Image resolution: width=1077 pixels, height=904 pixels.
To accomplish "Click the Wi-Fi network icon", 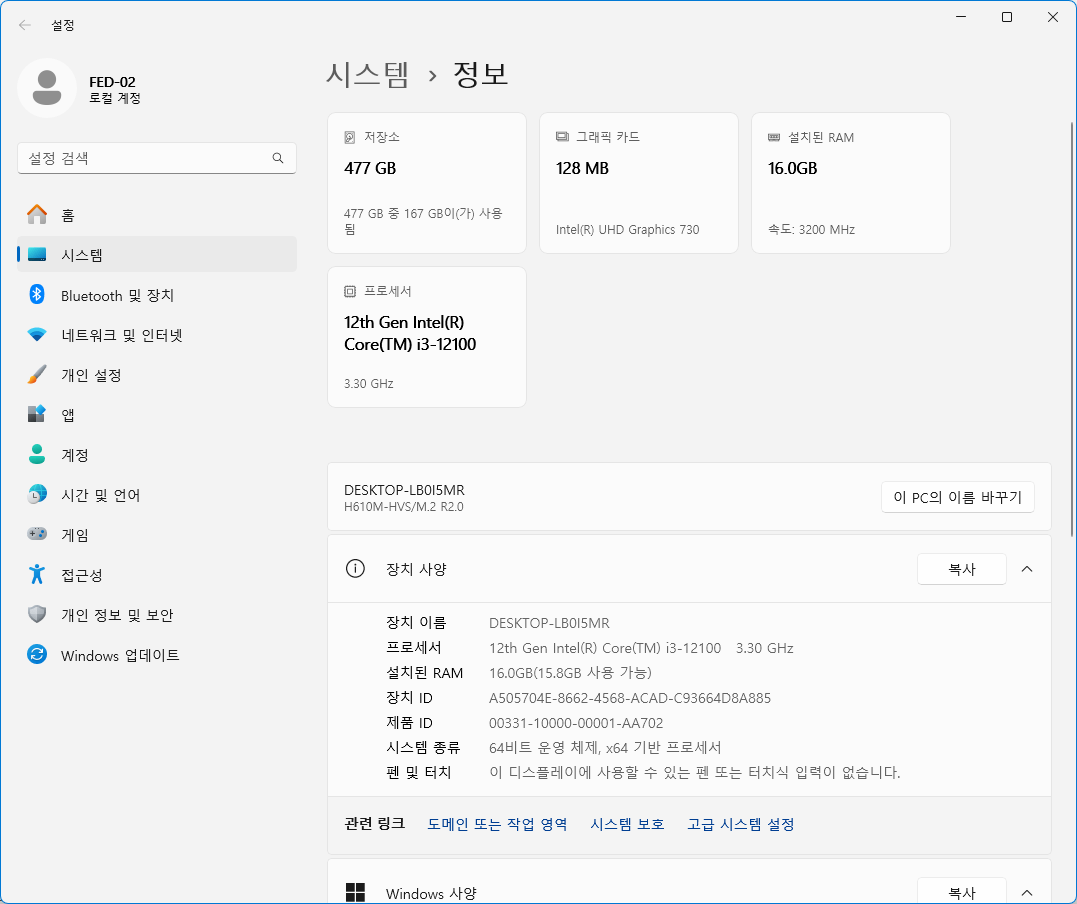I will click(x=37, y=335).
